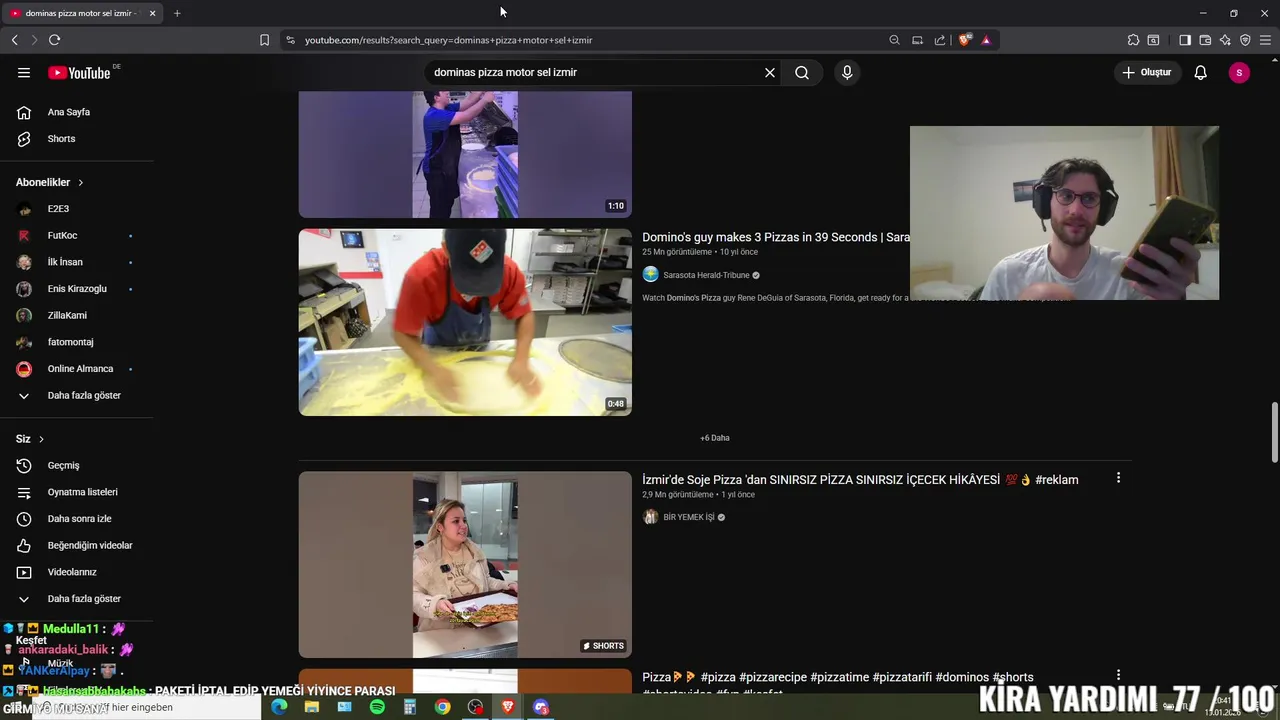1280x720 pixels.
Task: Start voice search with microphone icon
Action: [x=847, y=72]
